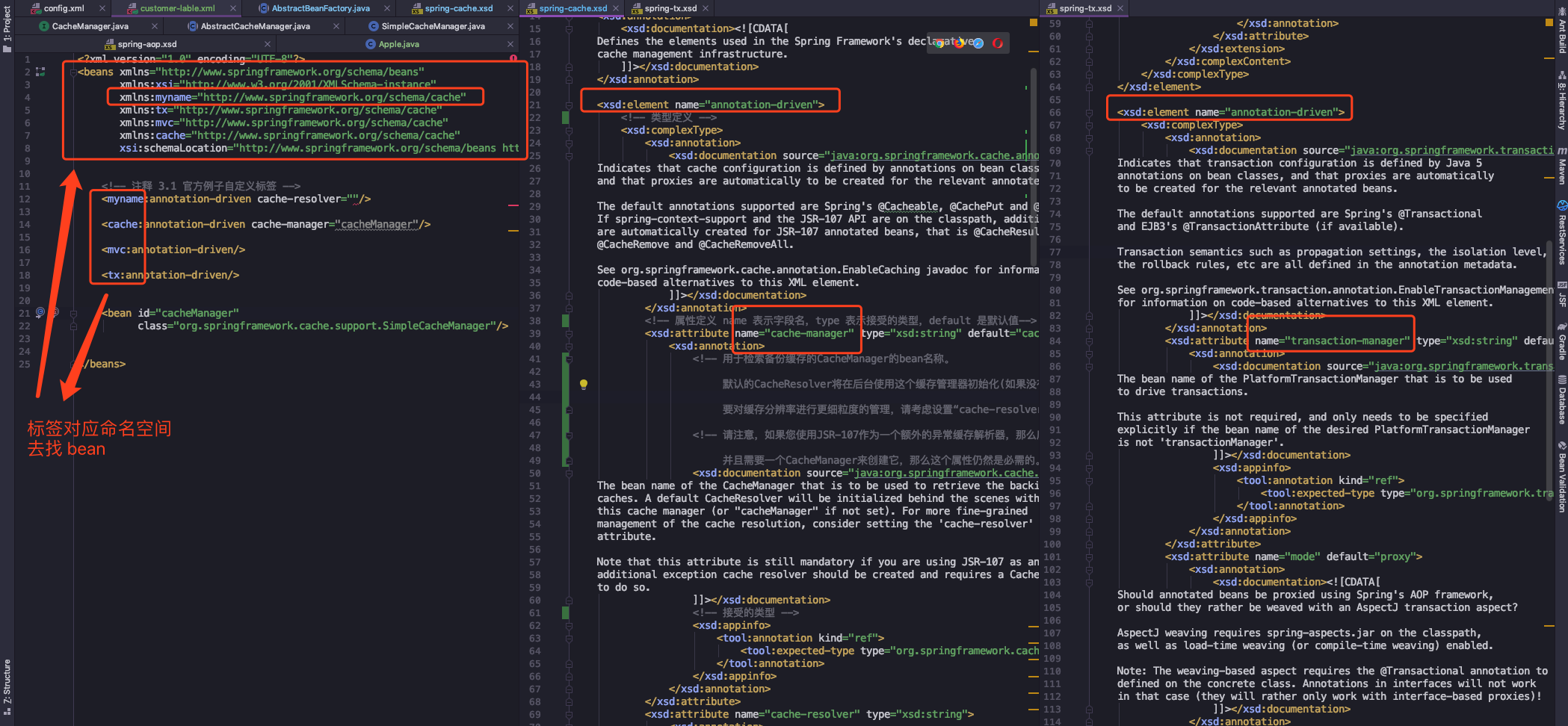Click xmlns:myname namespace declaration on line 4
1568x726 pixels.
click(x=293, y=97)
